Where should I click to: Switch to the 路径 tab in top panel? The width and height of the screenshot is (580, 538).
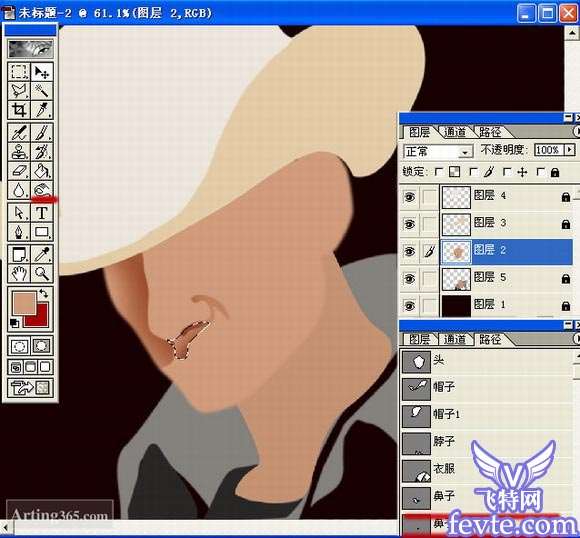coord(490,132)
